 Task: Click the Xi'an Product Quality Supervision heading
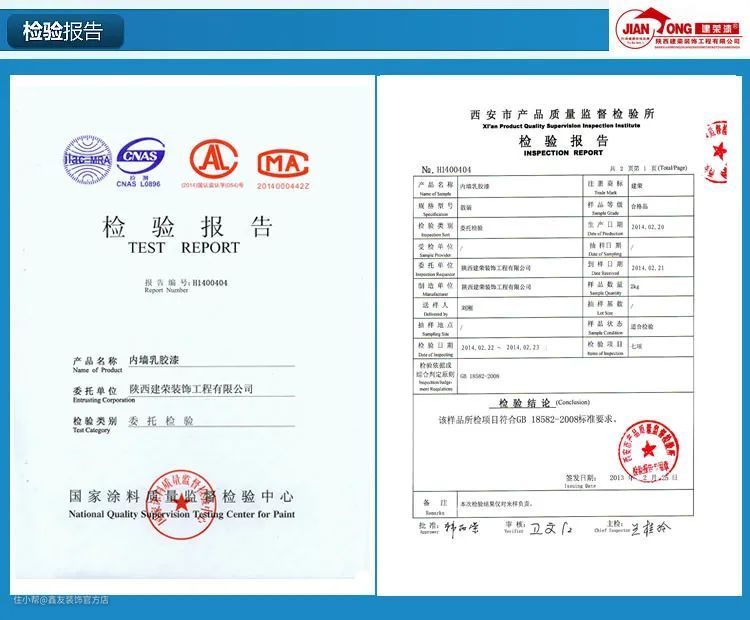coord(561,126)
